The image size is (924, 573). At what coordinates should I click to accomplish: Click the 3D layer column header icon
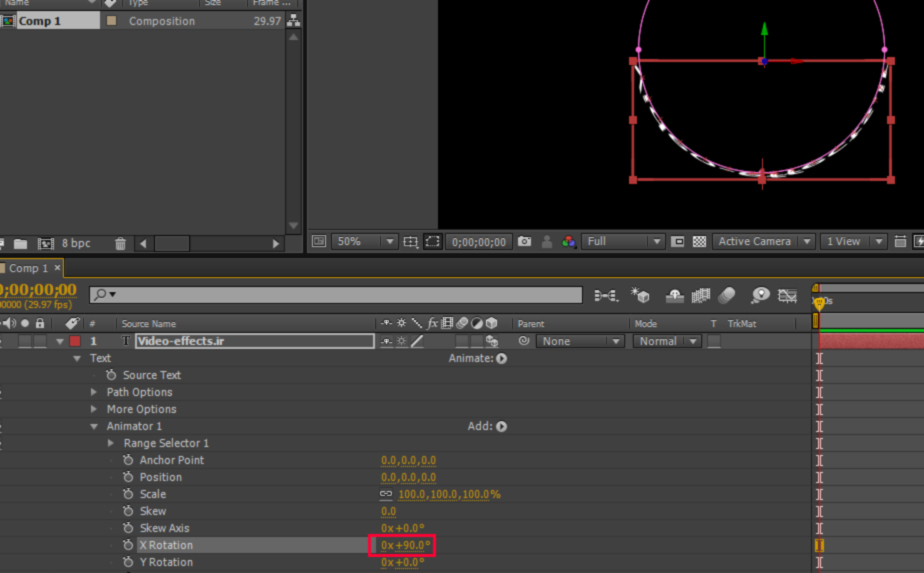point(491,323)
